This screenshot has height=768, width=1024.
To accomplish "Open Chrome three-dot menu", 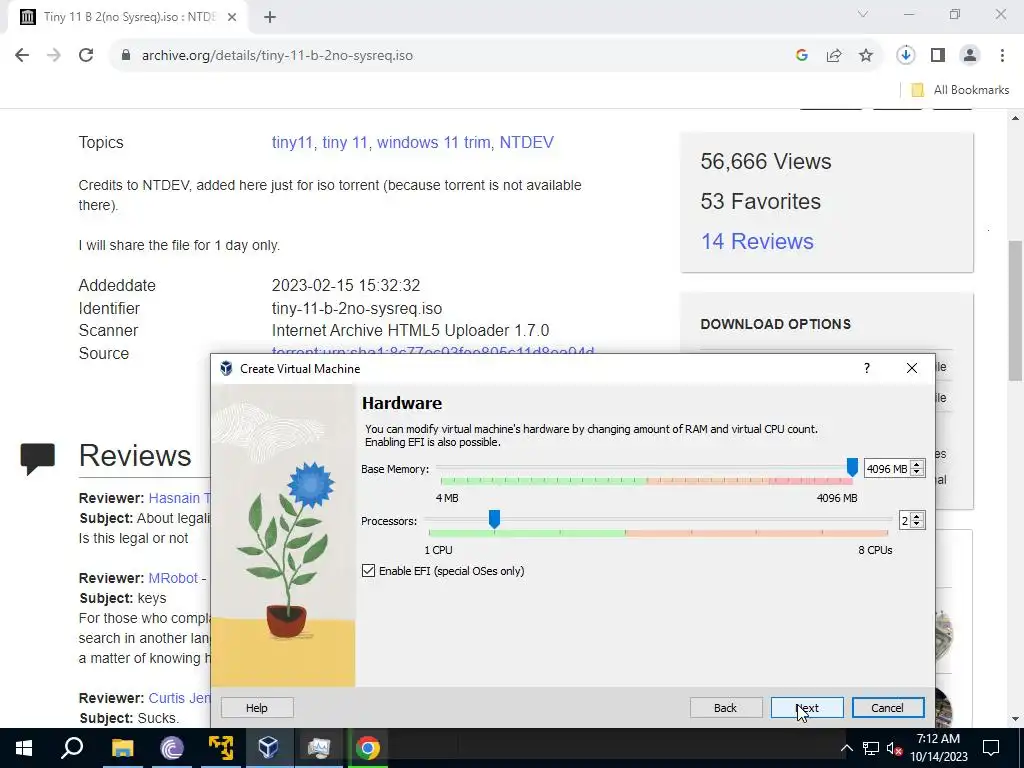I will pos(1002,55).
